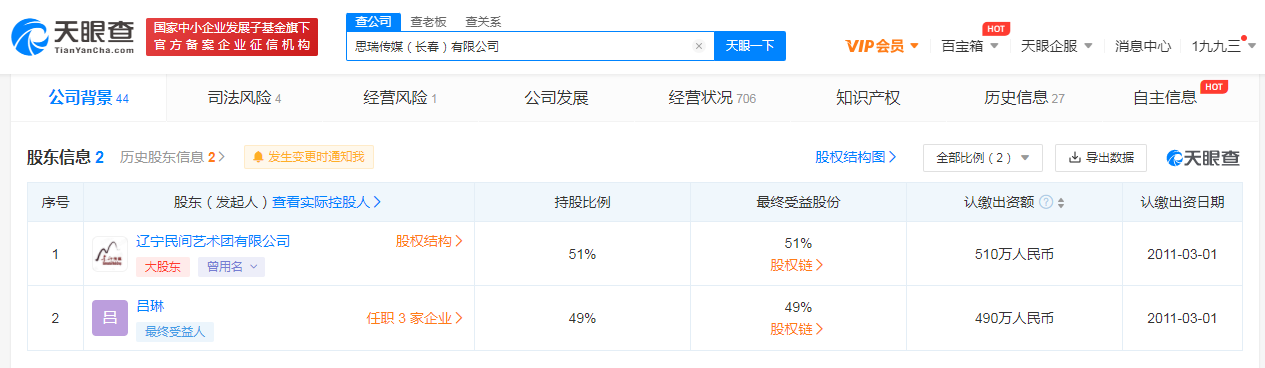The height and width of the screenshot is (368, 1265).
Task: Select the 知识产权 tab
Action: point(868,98)
